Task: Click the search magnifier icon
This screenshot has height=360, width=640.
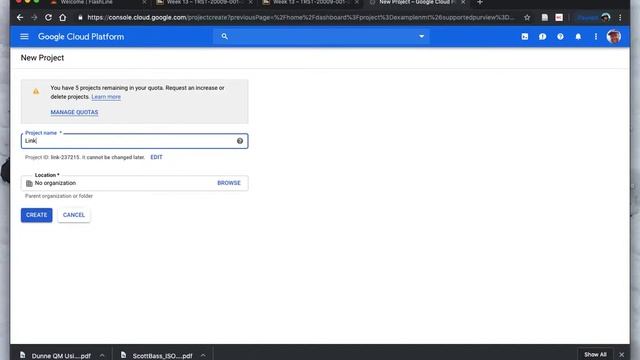Action: tap(224, 36)
